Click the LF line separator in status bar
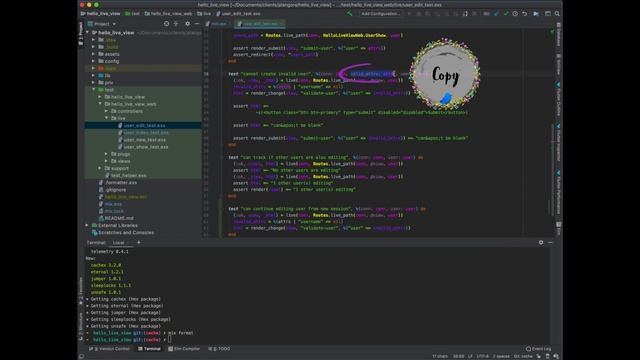 coord(470,356)
